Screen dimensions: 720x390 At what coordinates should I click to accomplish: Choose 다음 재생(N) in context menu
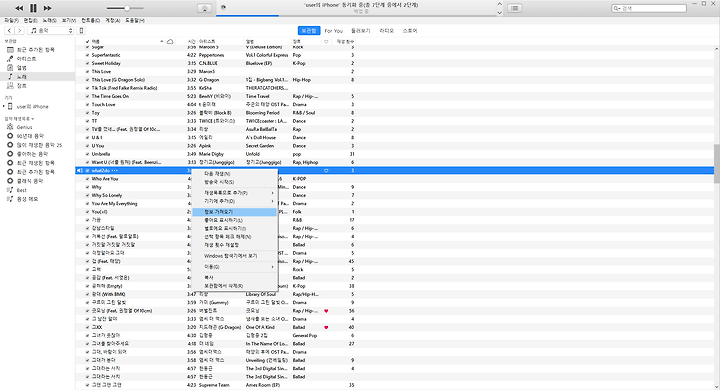[234, 174]
